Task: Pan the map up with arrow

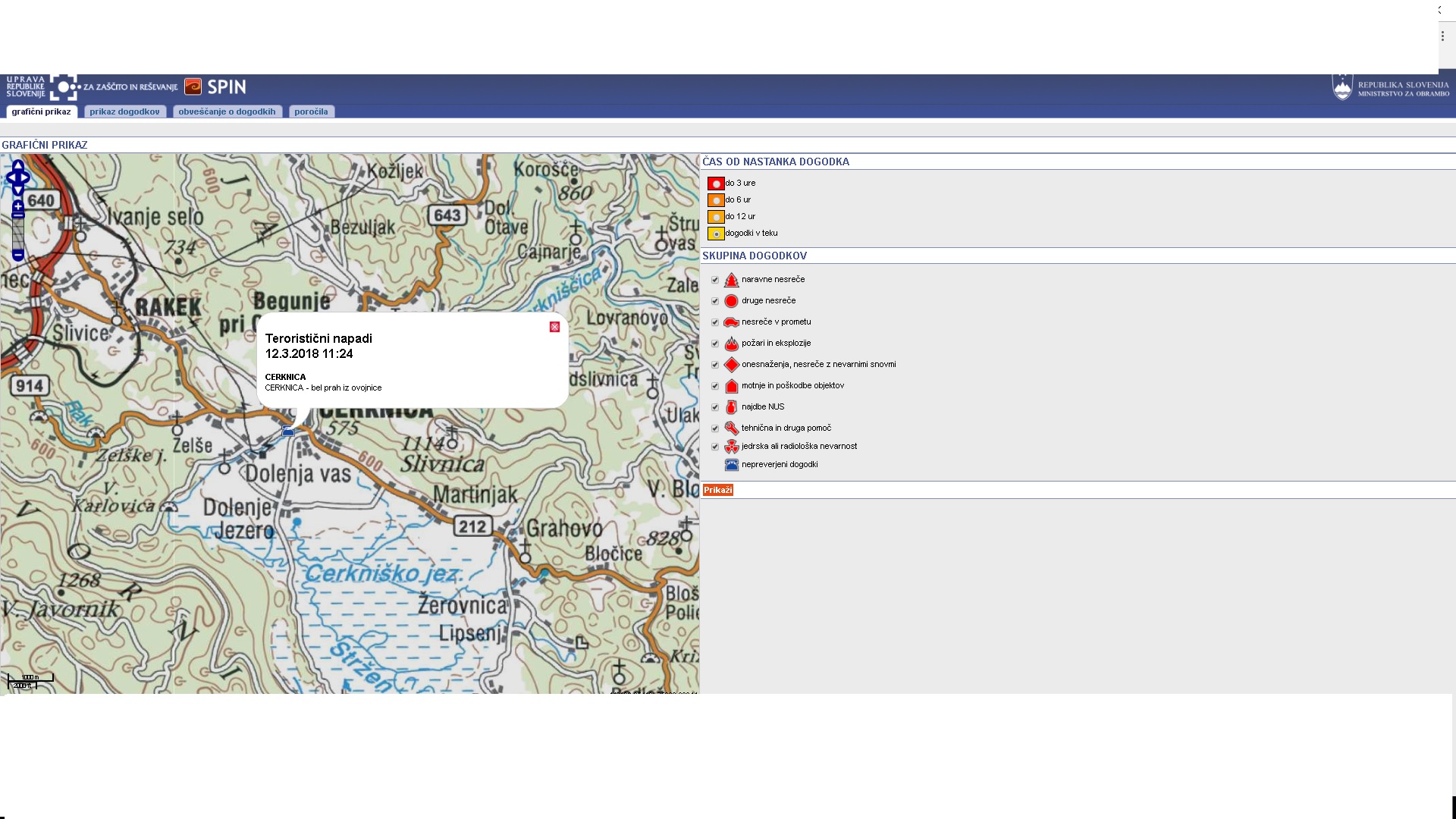Action: [18, 165]
